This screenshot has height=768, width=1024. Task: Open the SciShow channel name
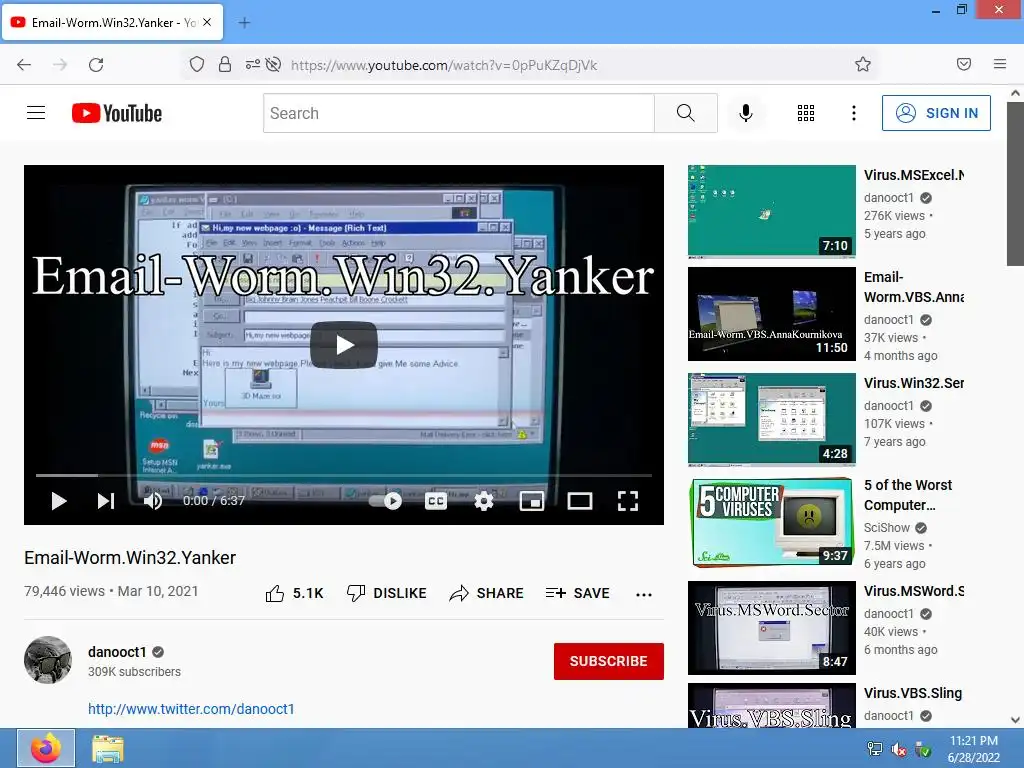[x=887, y=528]
